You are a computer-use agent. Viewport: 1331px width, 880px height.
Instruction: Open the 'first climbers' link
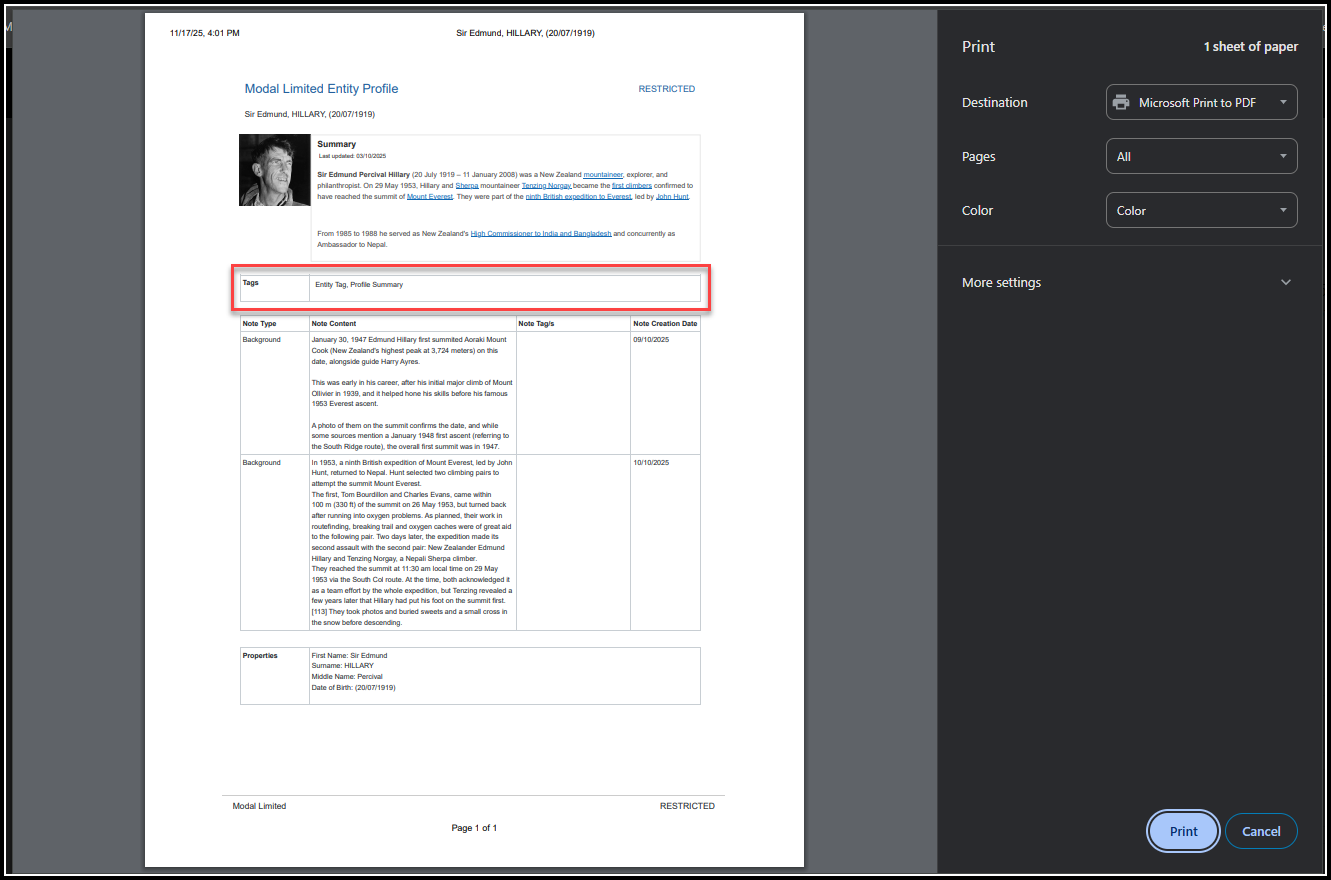click(x=632, y=186)
